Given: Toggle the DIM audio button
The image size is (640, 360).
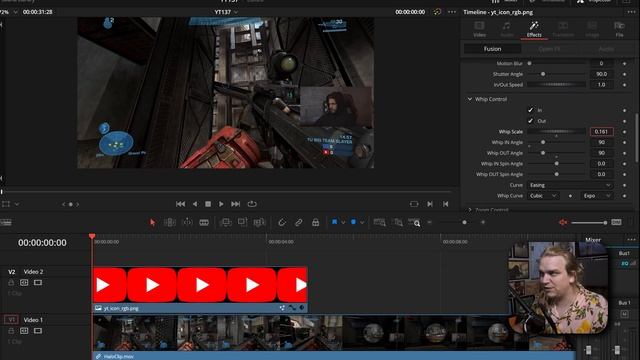Looking at the screenshot, I should coord(616,222).
